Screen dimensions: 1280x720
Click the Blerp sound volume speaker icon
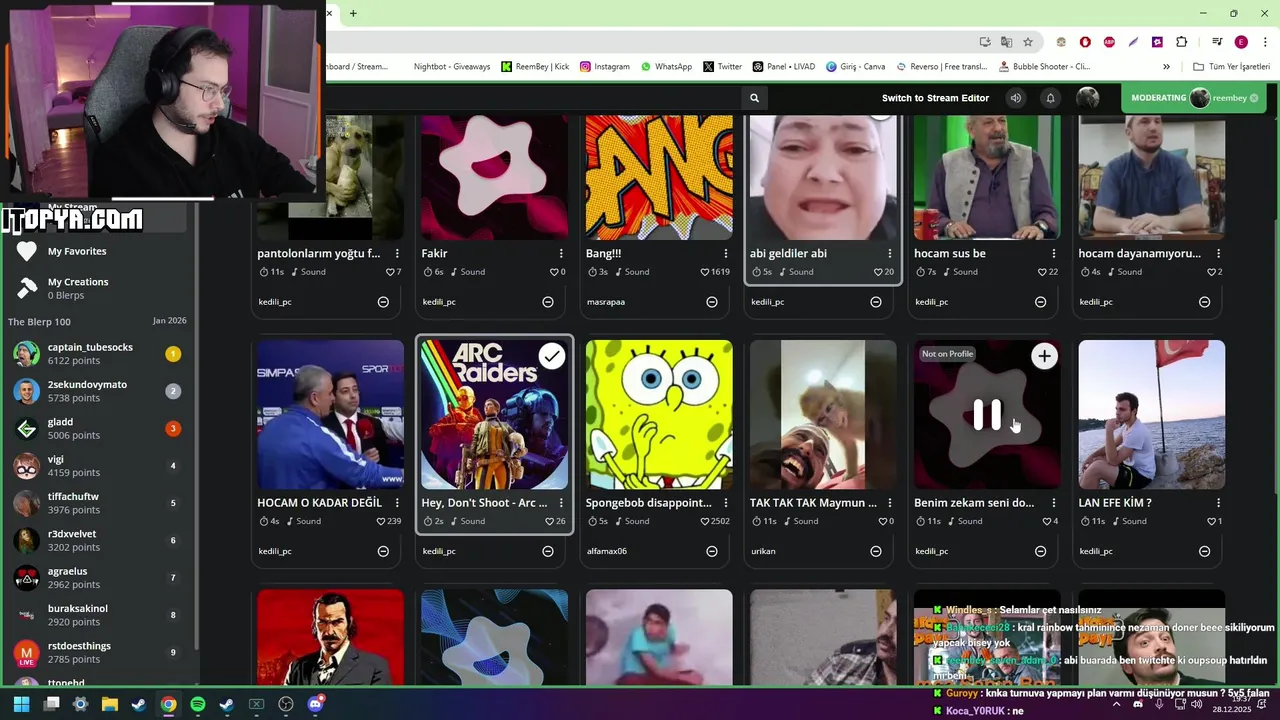point(1016,98)
